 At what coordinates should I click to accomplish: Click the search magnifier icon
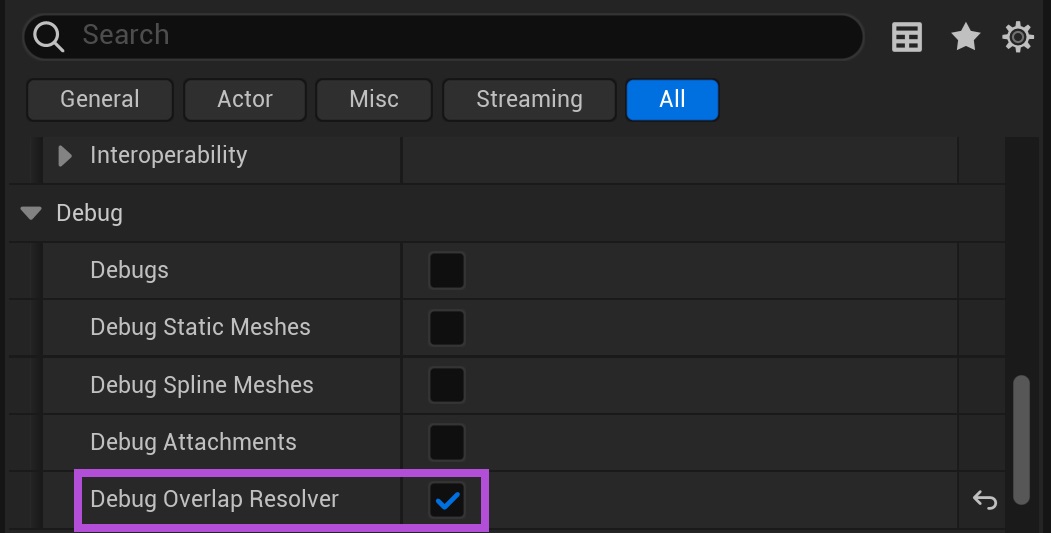47,37
